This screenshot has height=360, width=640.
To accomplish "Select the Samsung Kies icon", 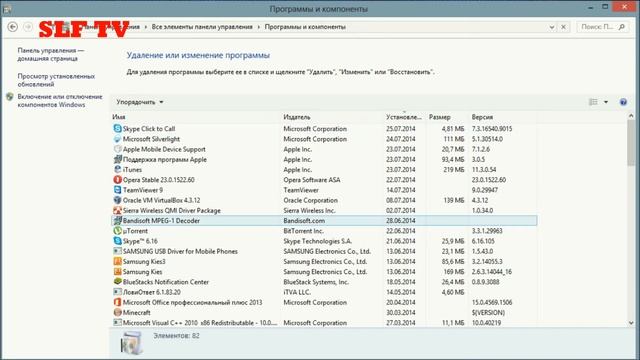I will 118,271.
